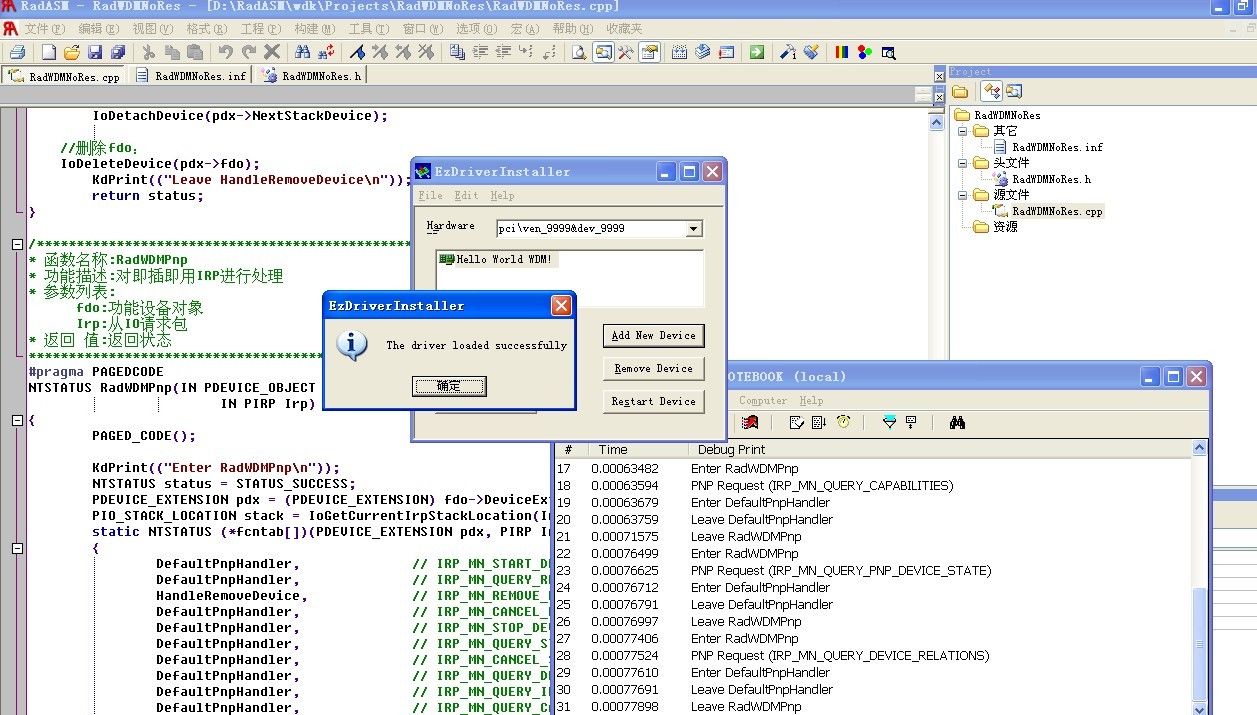Click the Restart Device button
1257x715 pixels.
pos(653,402)
